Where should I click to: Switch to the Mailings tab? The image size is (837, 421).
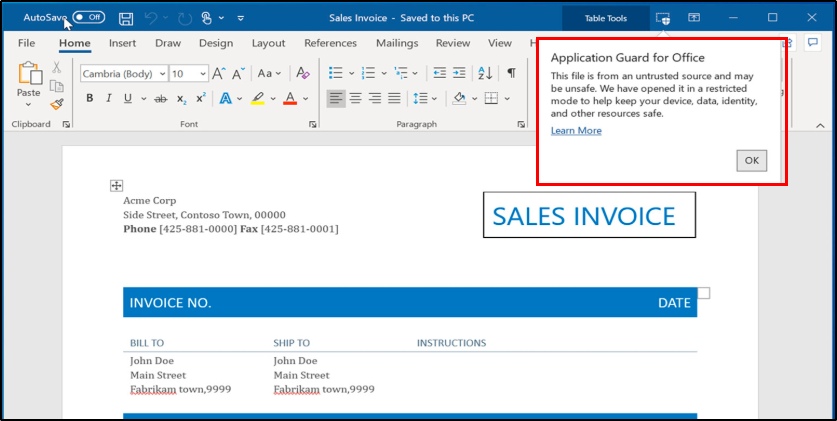coord(397,43)
